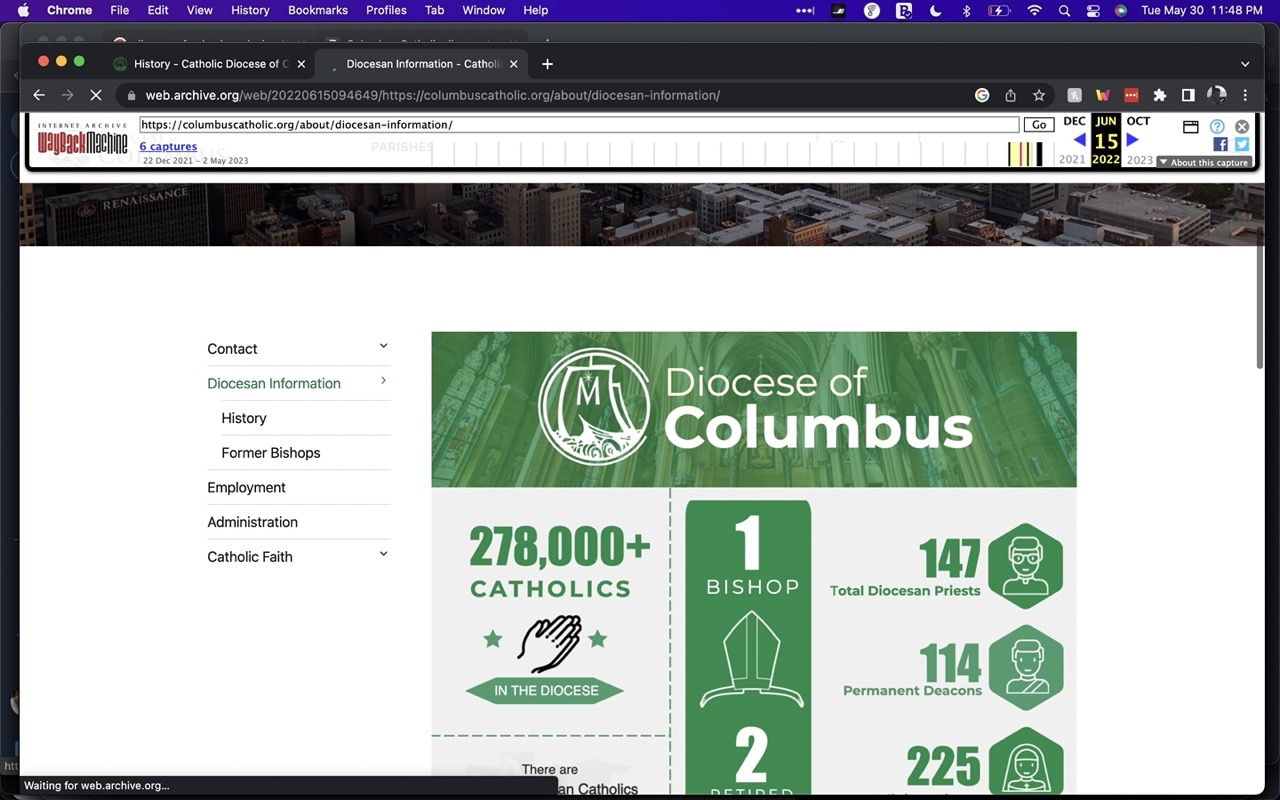1280x800 pixels.
Task: Share this page via share icon
Action: 1010,95
